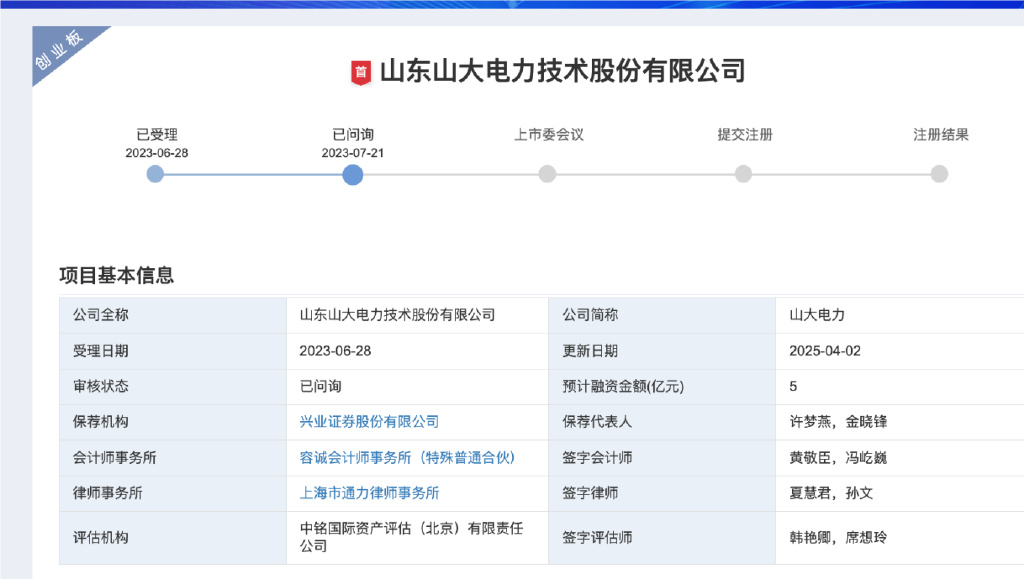Click the 中铭国际资产评估（北京）有限责任公司 value

pos(411,537)
